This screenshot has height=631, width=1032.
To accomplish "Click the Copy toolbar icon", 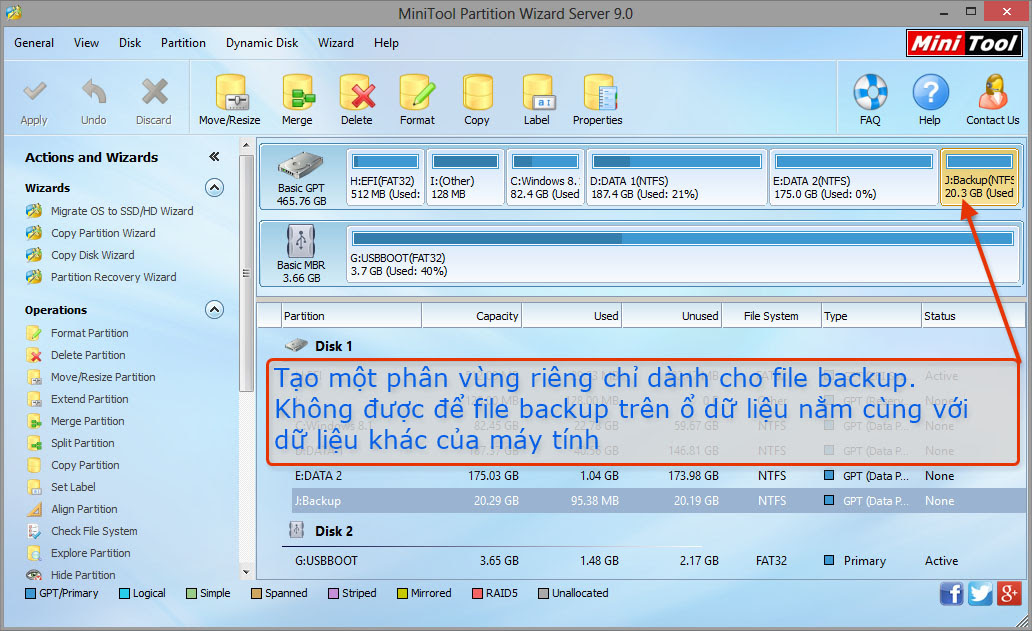I will [x=477, y=92].
